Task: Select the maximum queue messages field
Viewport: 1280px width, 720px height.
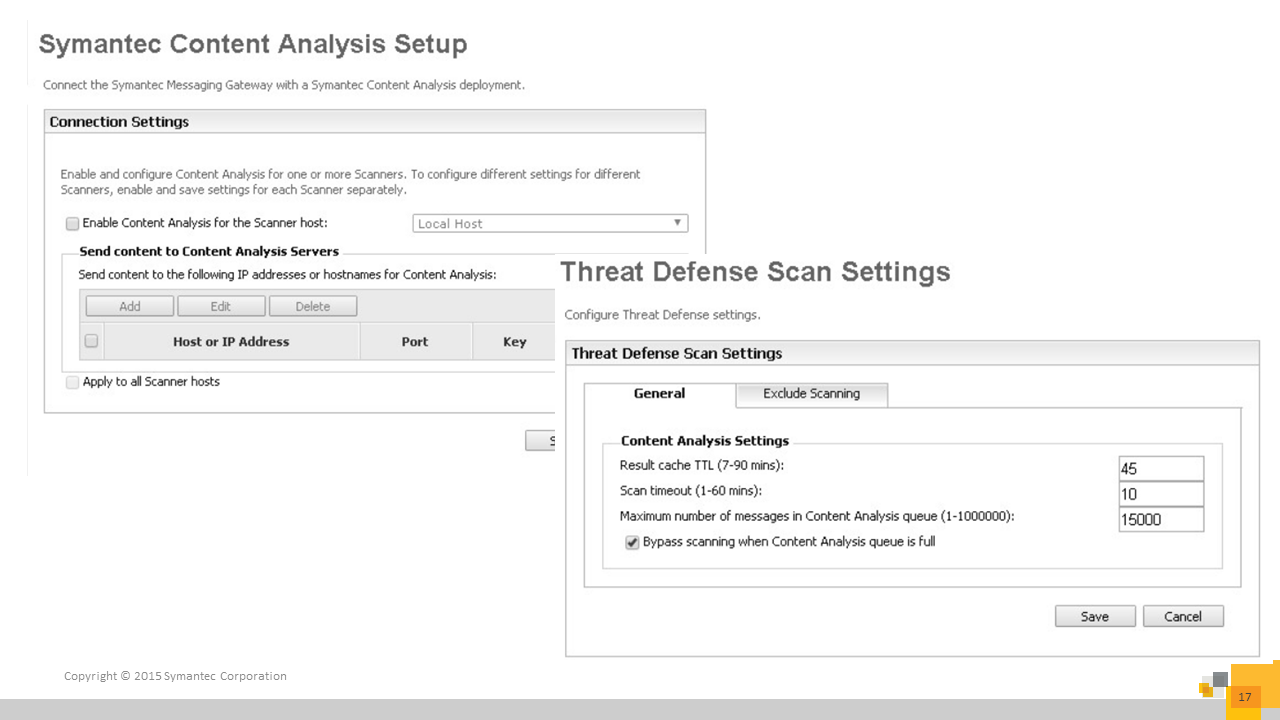Action: [x=1160, y=520]
